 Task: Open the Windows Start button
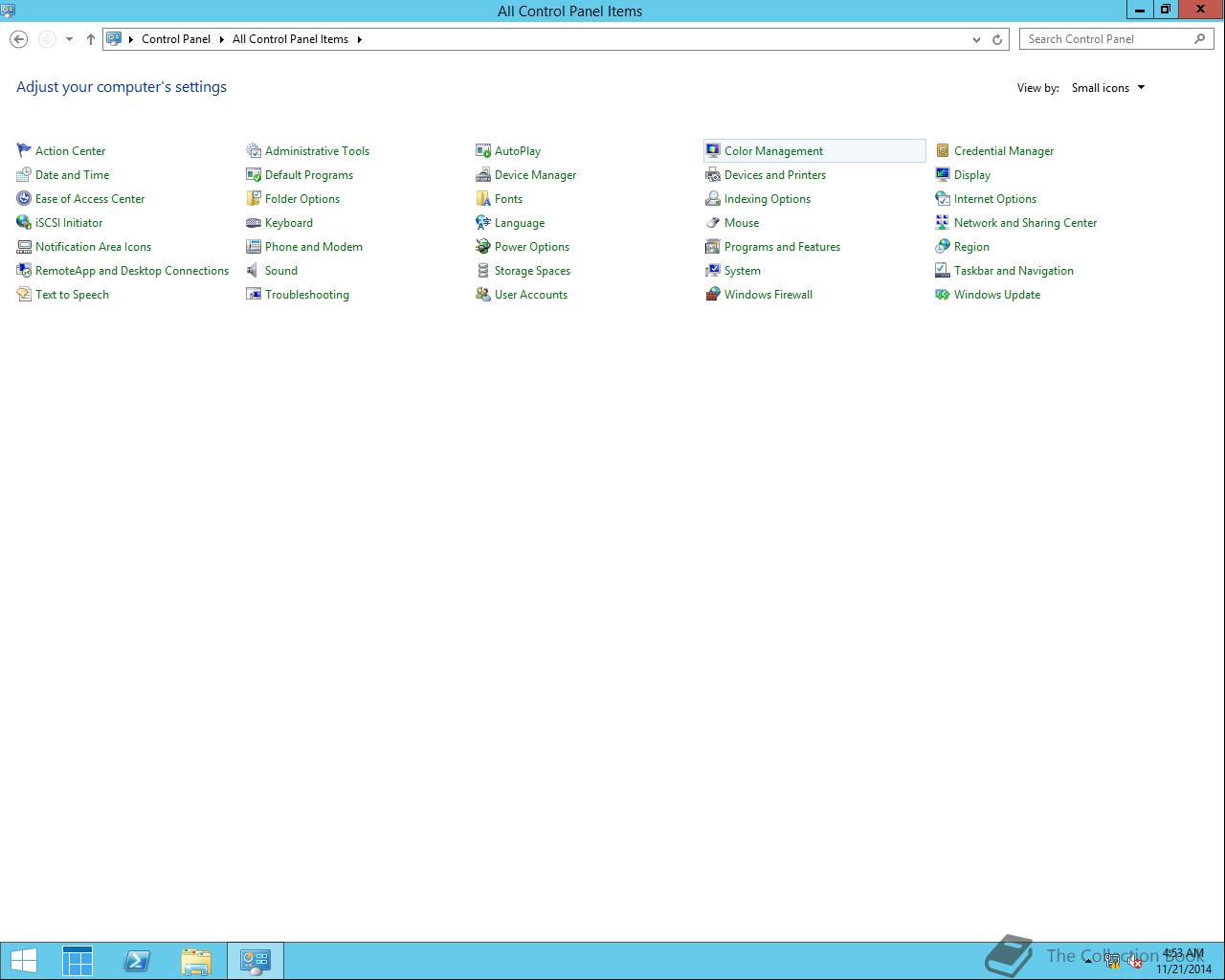(24, 961)
